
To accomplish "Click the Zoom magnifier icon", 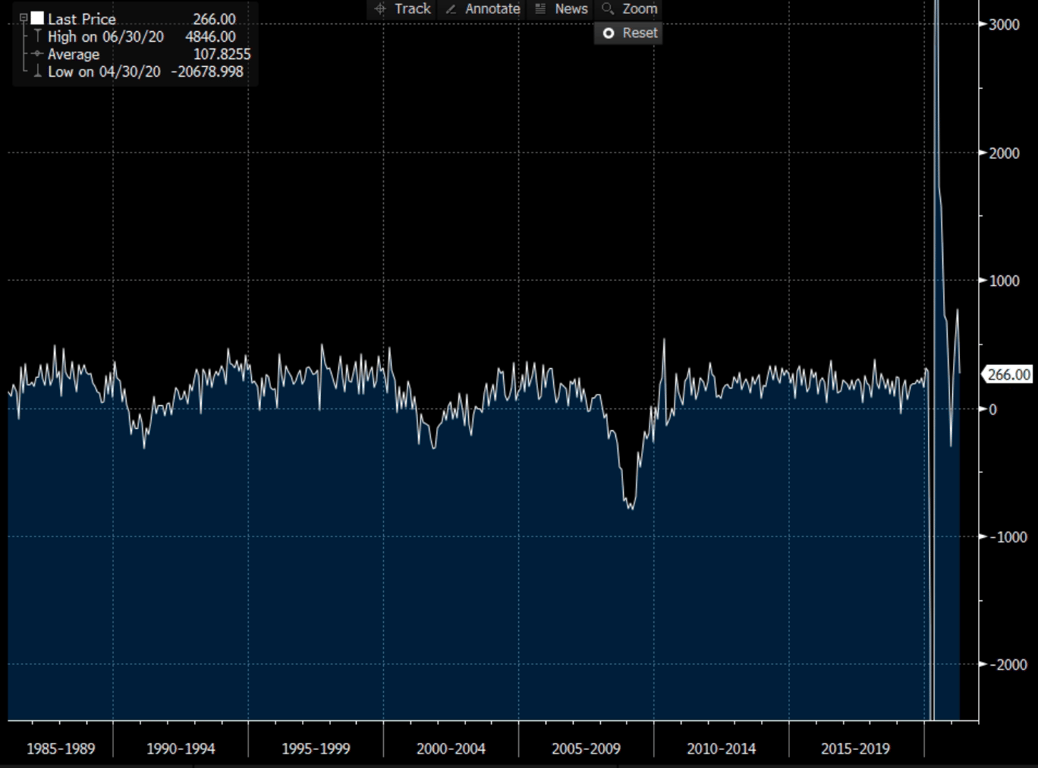I will tap(607, 9).
